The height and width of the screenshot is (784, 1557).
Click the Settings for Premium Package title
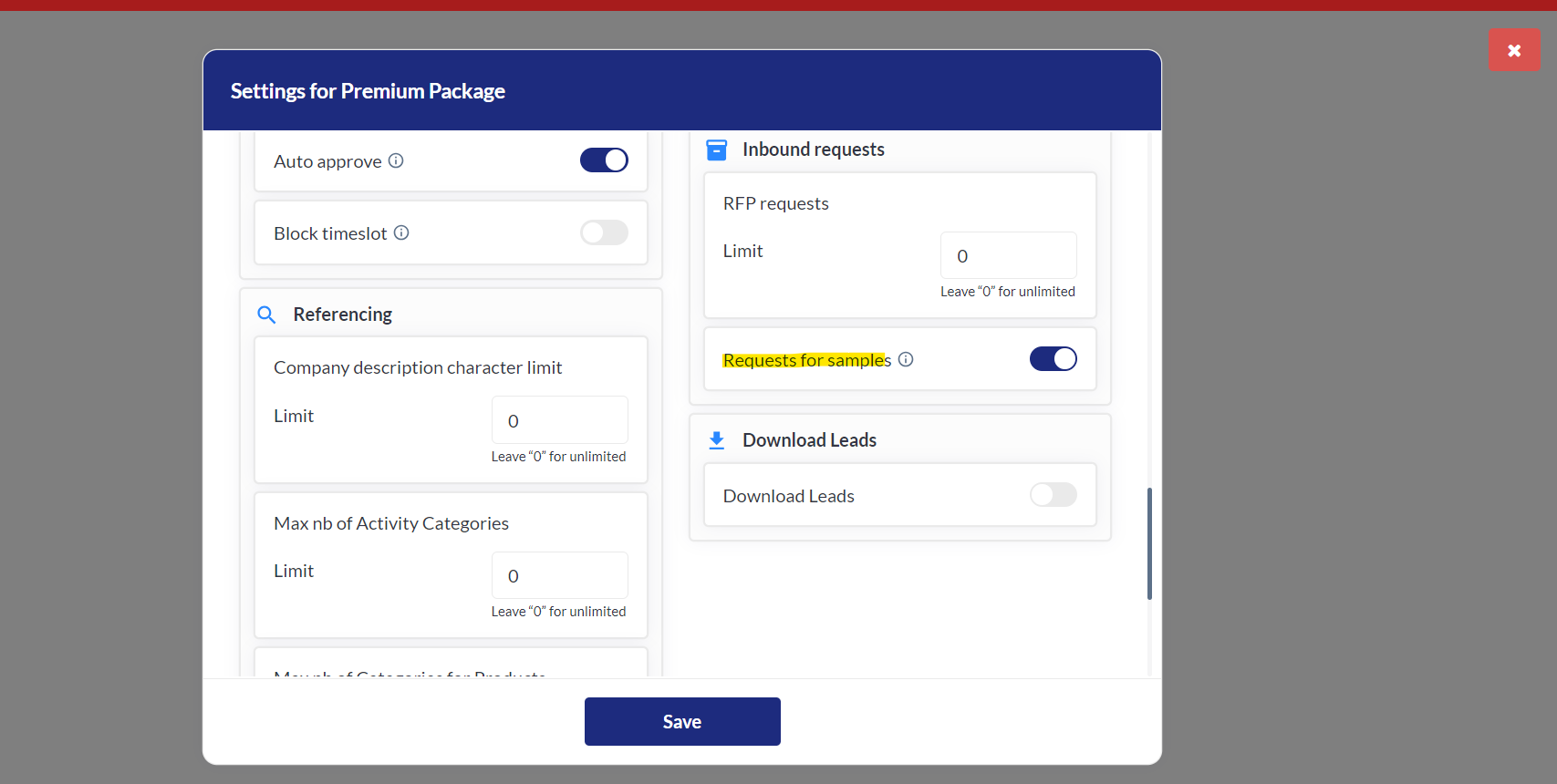coord(368,91)
